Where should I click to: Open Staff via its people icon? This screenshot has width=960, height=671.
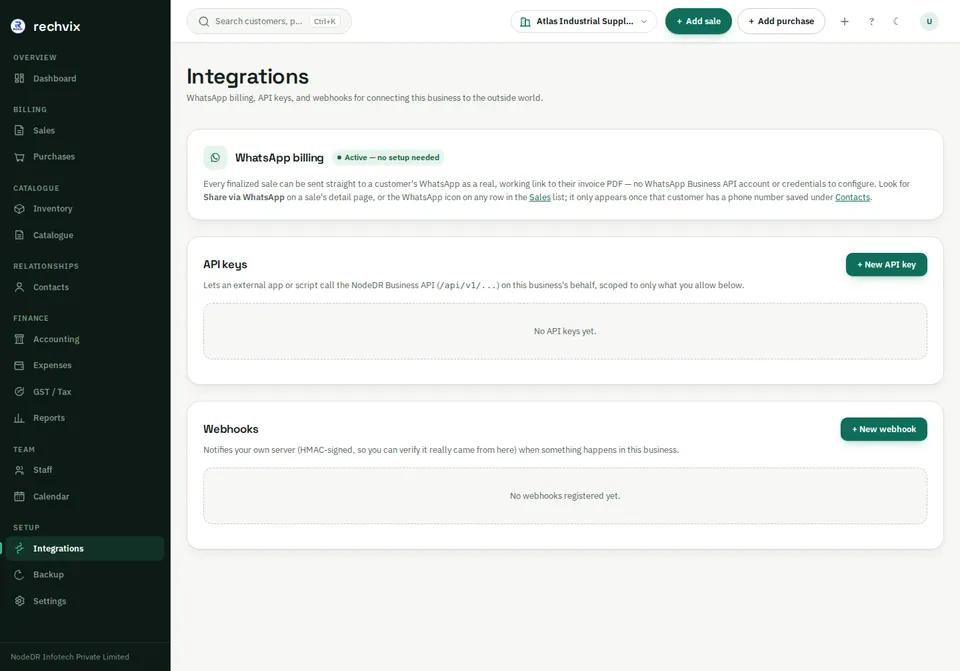click(x=20, y=470)
